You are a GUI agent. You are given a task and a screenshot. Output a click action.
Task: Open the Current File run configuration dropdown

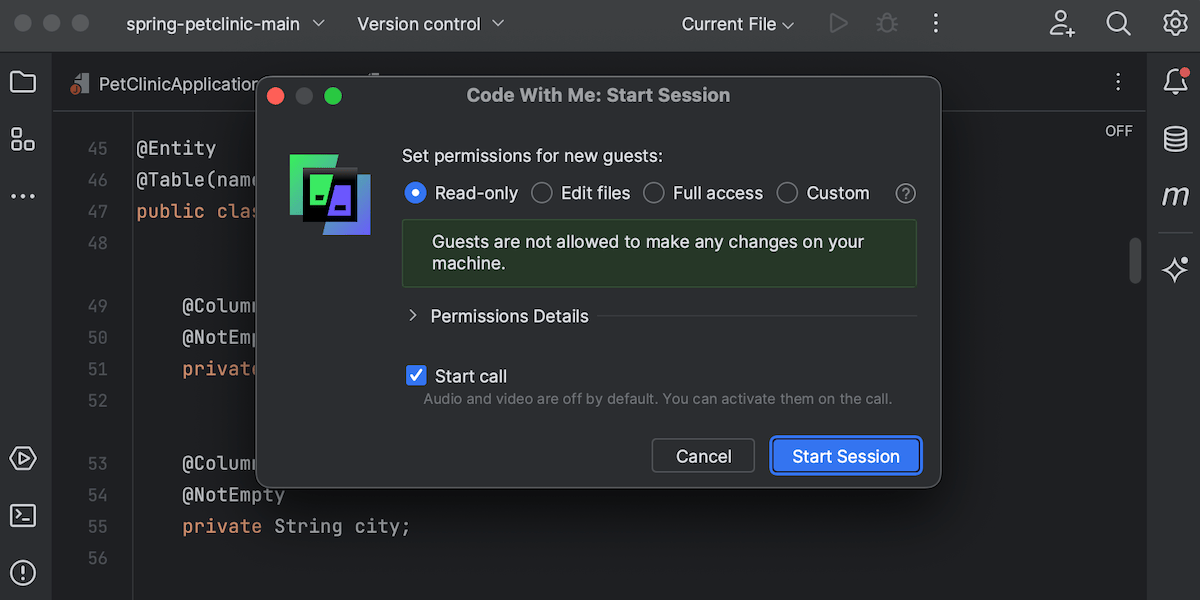738,24
